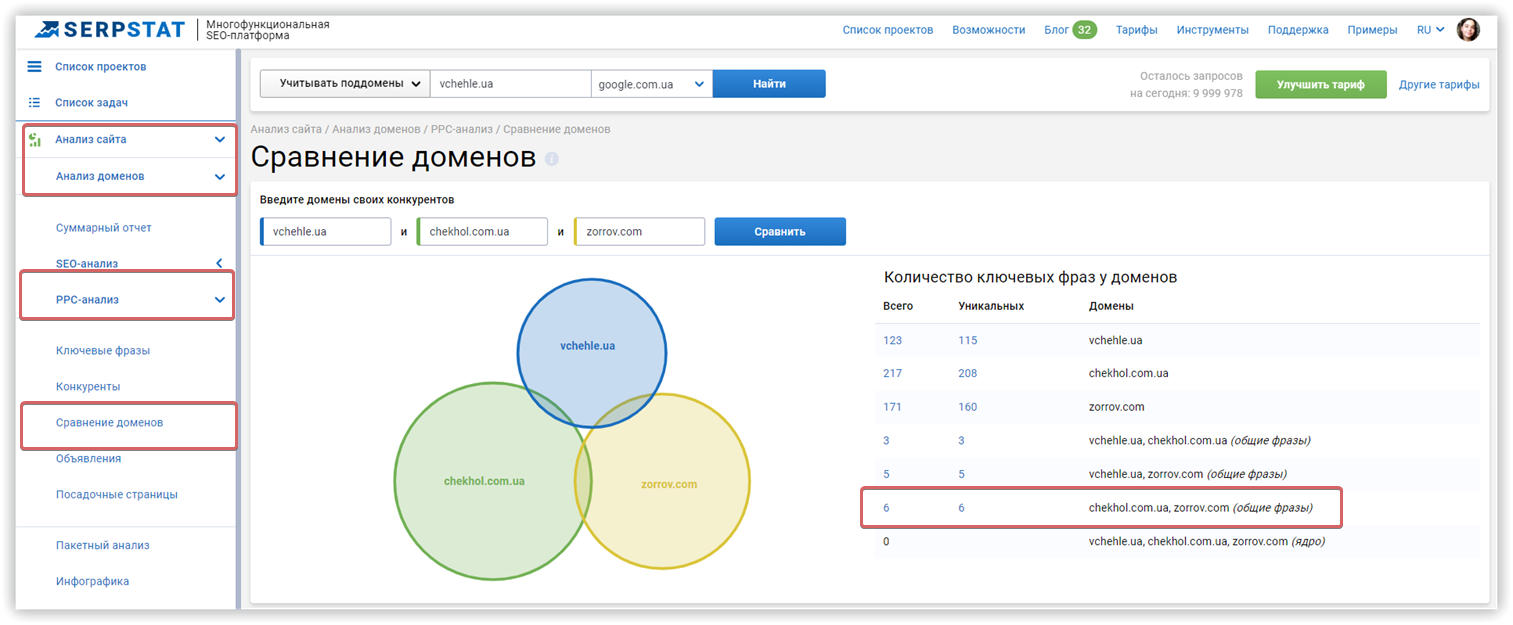Click the task list icon beside Список задач
The image size is (1513, 625).
tap(34, 103)
